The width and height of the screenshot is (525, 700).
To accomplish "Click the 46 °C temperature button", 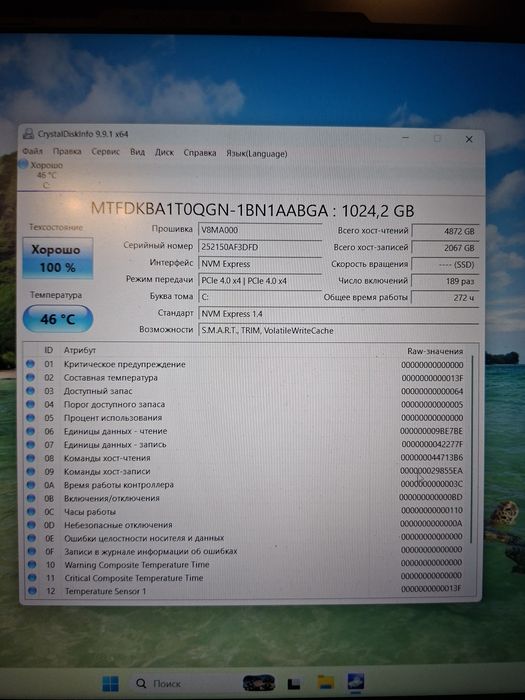I will pyautogui.click(x=58, y=319).
